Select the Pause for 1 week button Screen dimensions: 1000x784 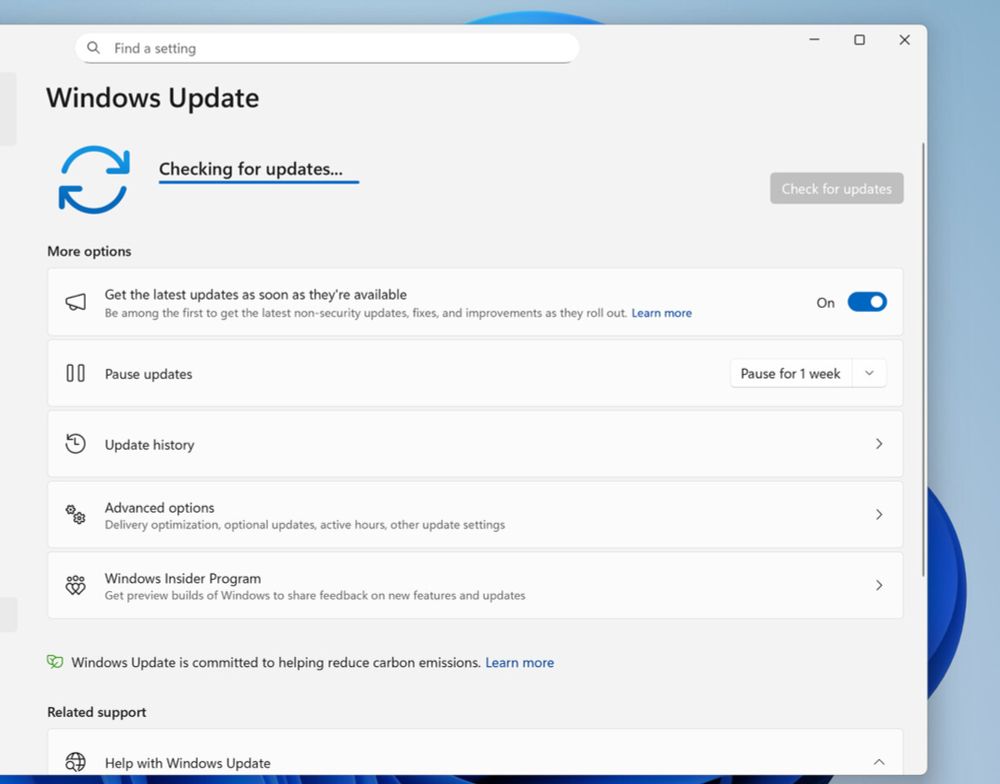point(790,373)
